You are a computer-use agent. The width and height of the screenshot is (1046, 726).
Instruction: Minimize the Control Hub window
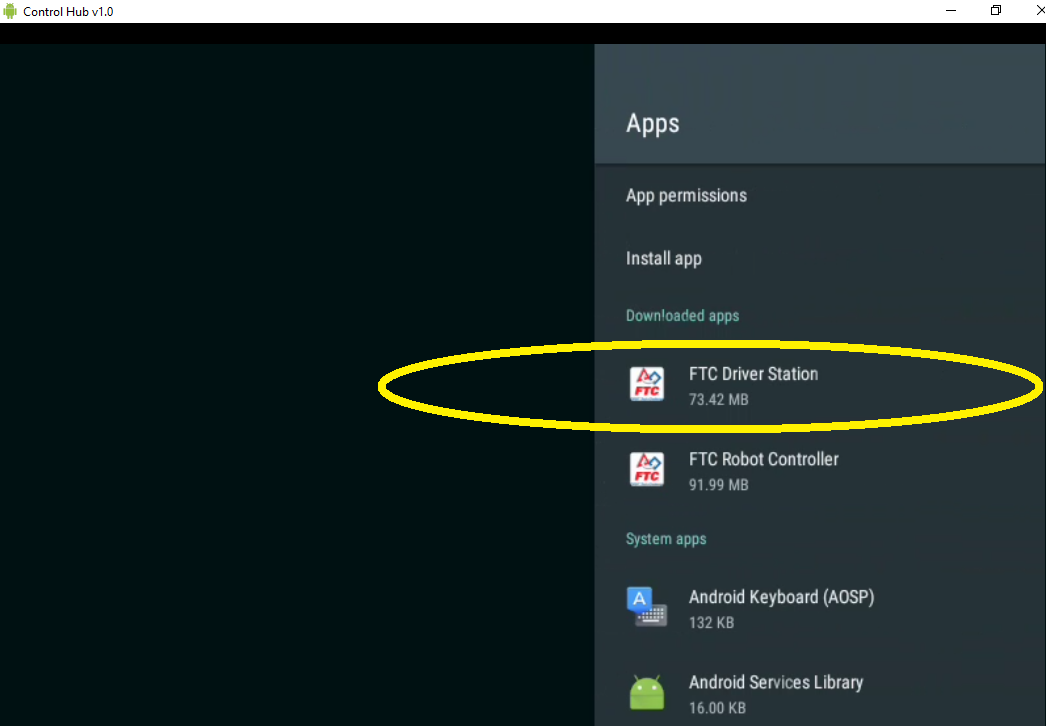click(x=951, y=11)
